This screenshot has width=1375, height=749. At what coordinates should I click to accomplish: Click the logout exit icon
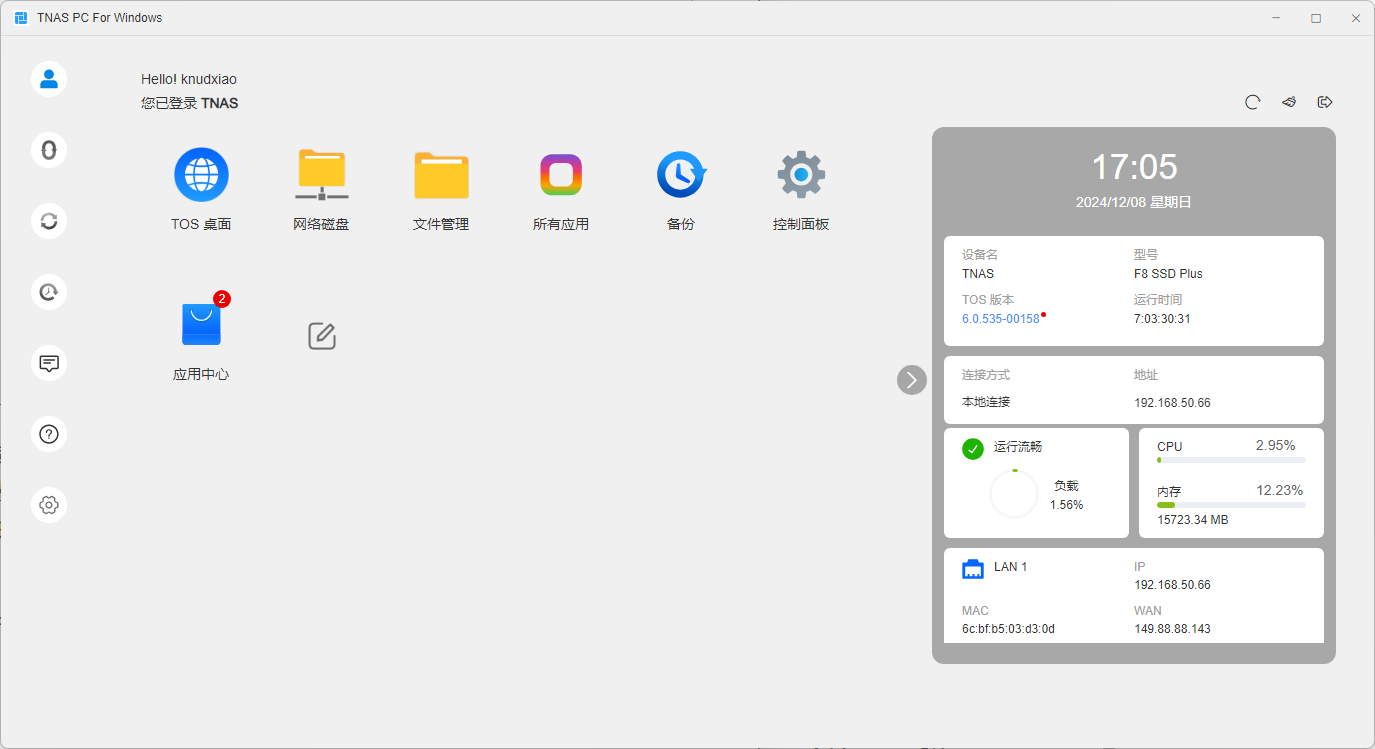(x=1325, y=102)
